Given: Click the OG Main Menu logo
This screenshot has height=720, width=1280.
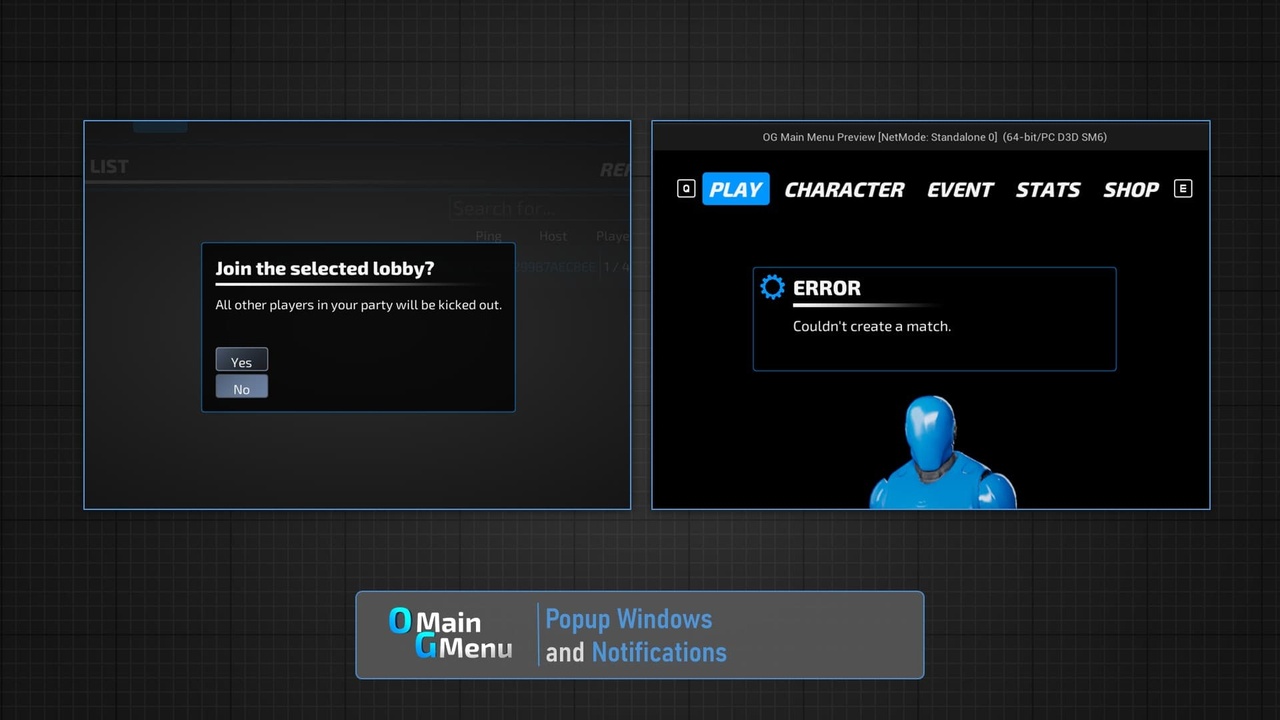Looking at the screenshot, I should click(450, 635).
